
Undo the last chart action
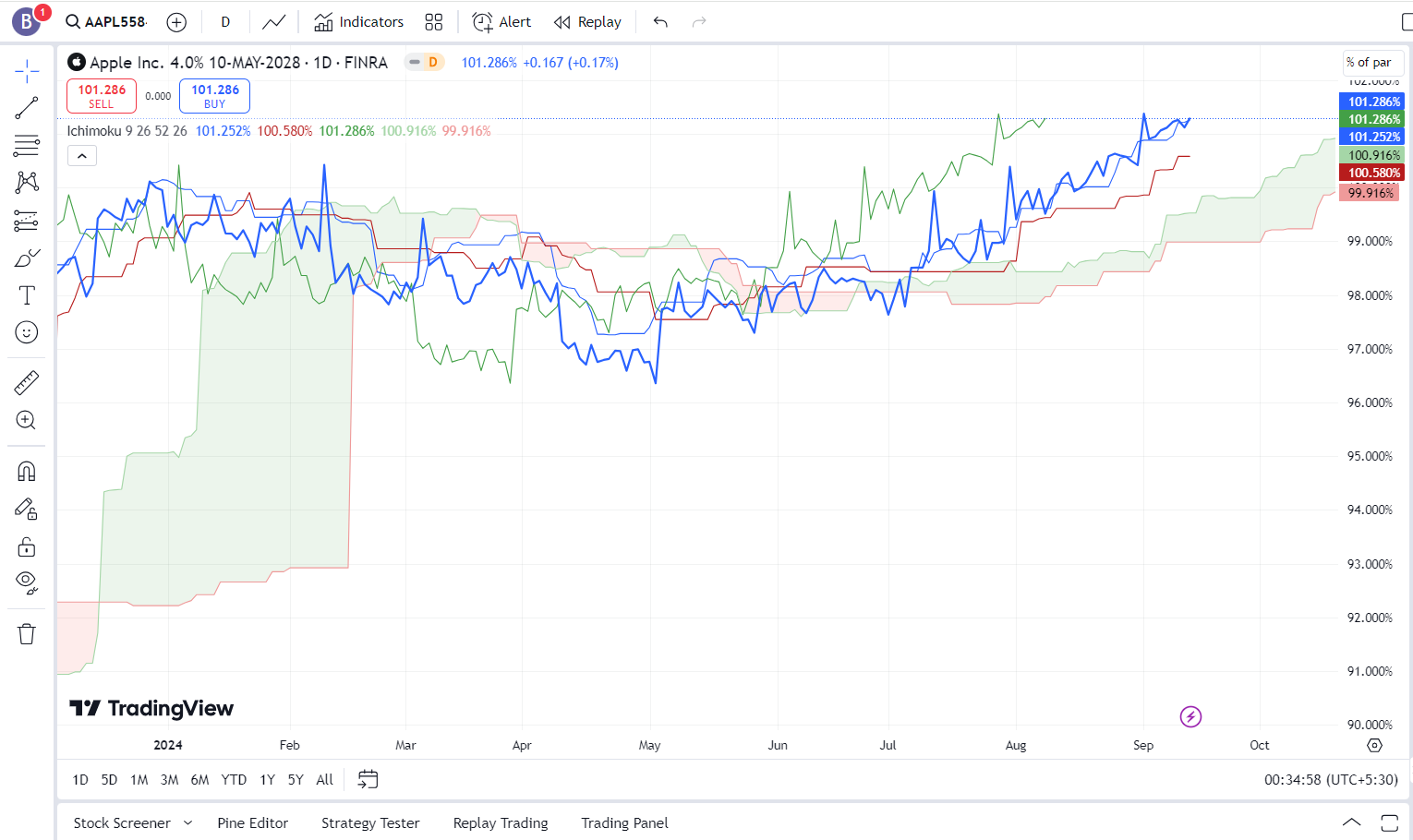coord(660,22)
